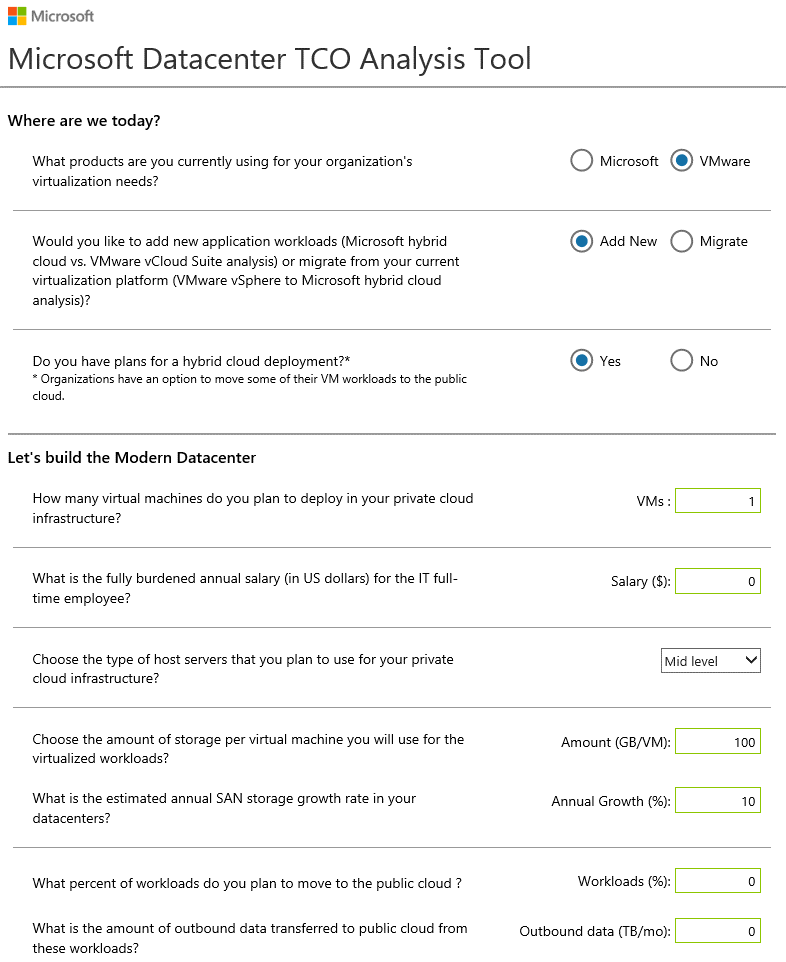Click the 'Where are we today?' heading
This screenshot has height=962, width=786.
point(84,120)
